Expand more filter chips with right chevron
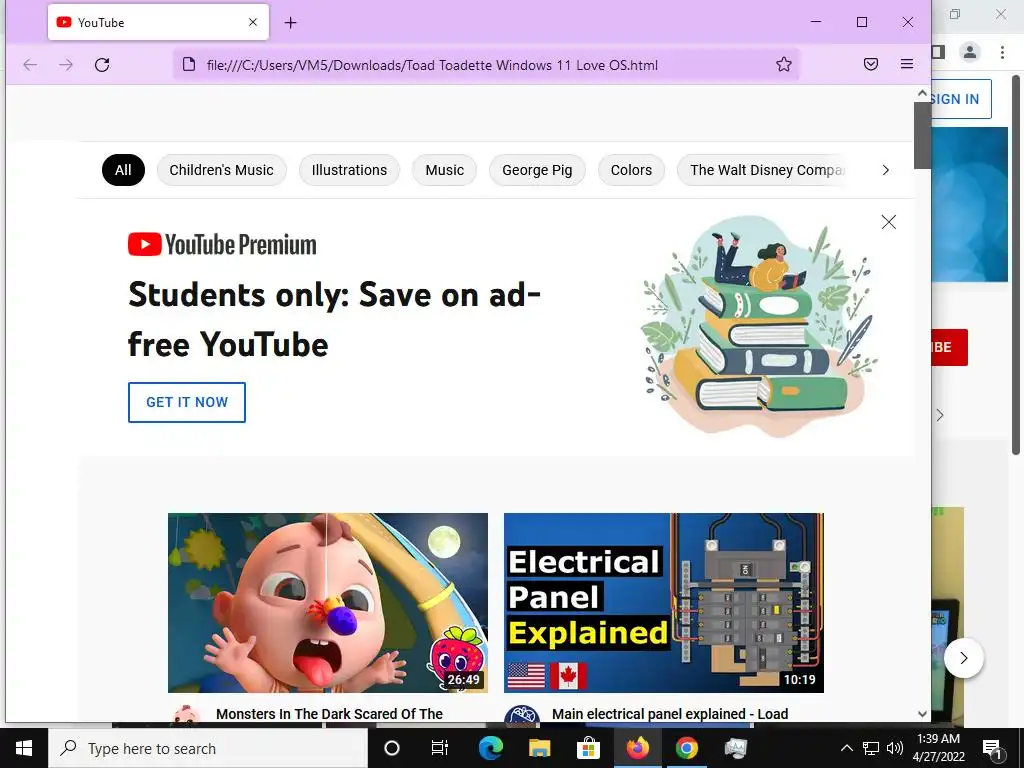 pyautogui.click(x=886, y=170)
